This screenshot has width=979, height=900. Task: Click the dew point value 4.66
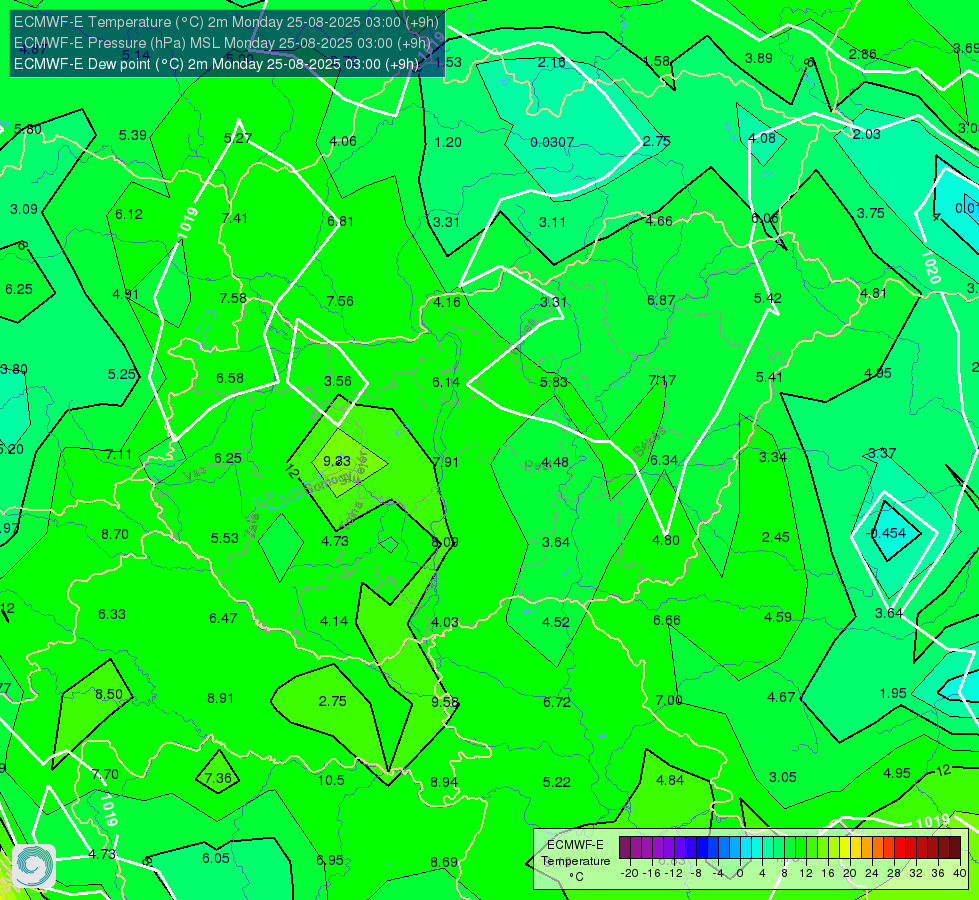click(659, 220)
